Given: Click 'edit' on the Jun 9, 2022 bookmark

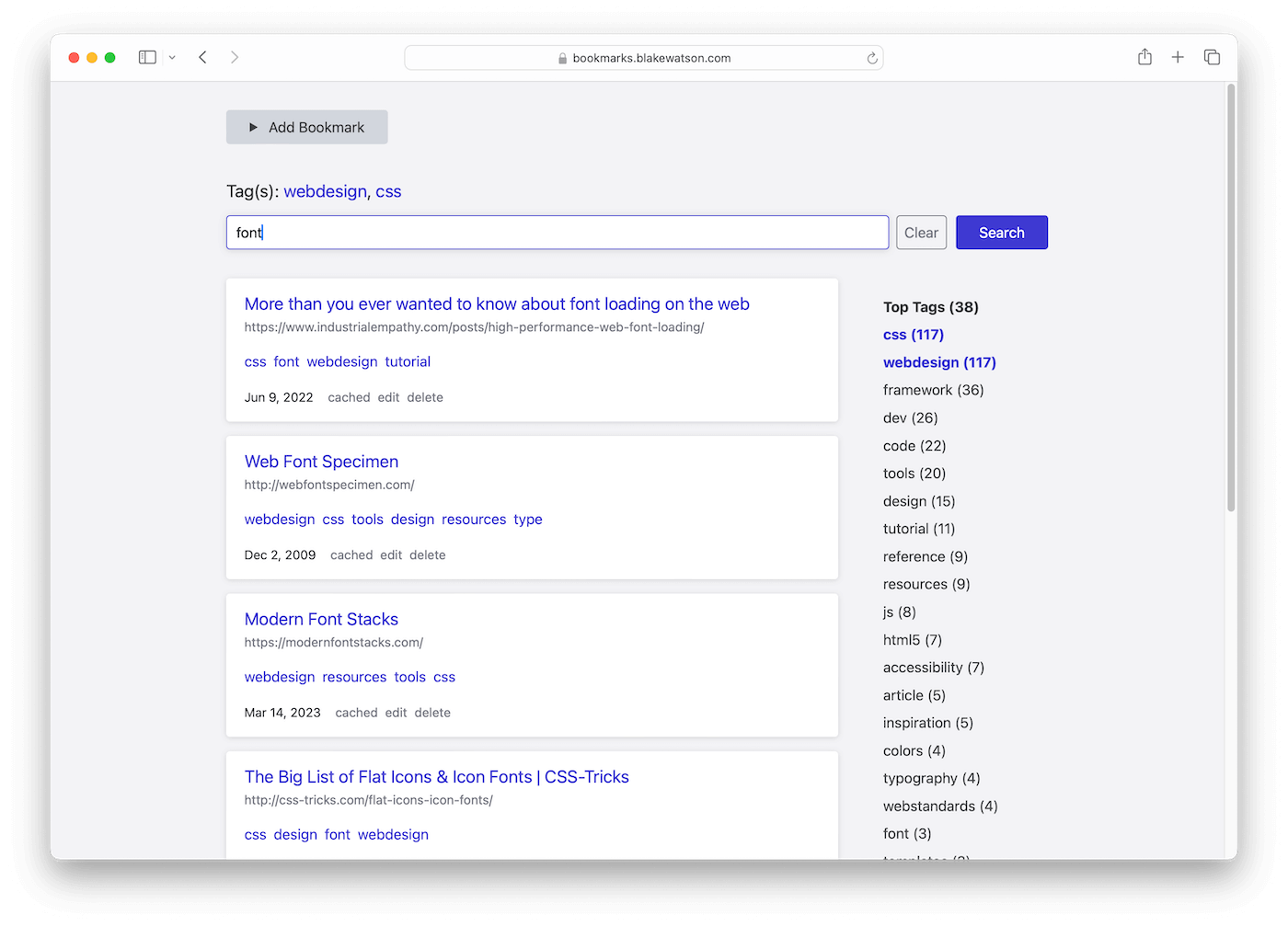Looking at the screenshot, I should coord(388,397).
